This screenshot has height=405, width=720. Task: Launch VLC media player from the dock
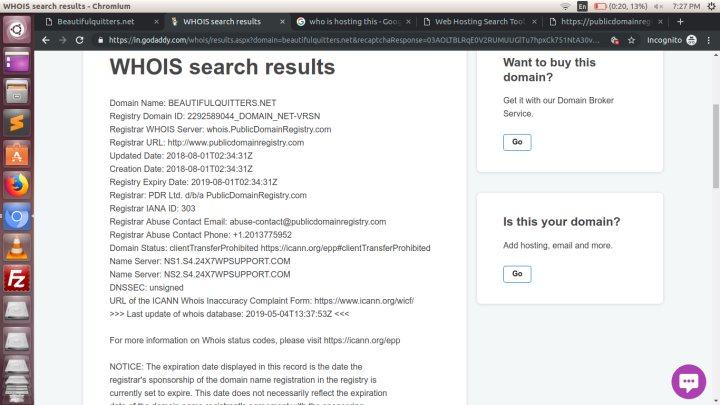coord(17,248)
